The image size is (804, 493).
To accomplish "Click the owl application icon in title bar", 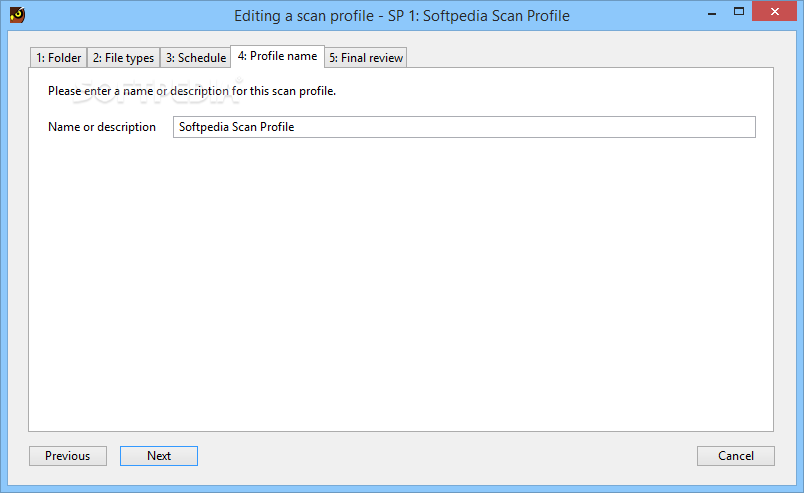I will pos(17,14).
